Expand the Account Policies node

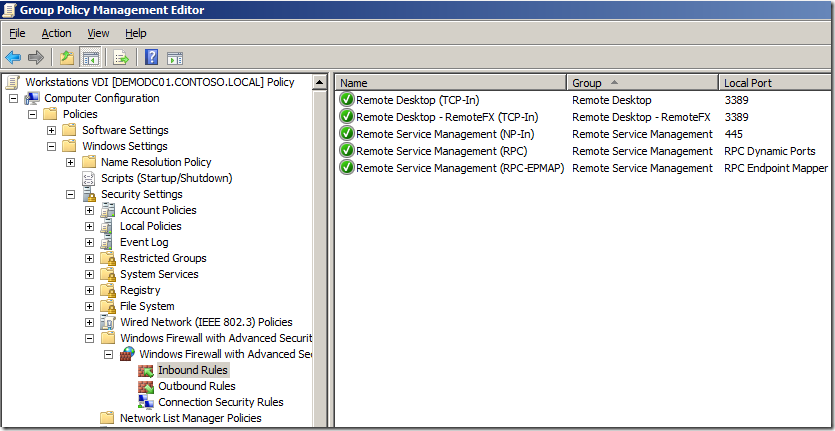(90, 210)
